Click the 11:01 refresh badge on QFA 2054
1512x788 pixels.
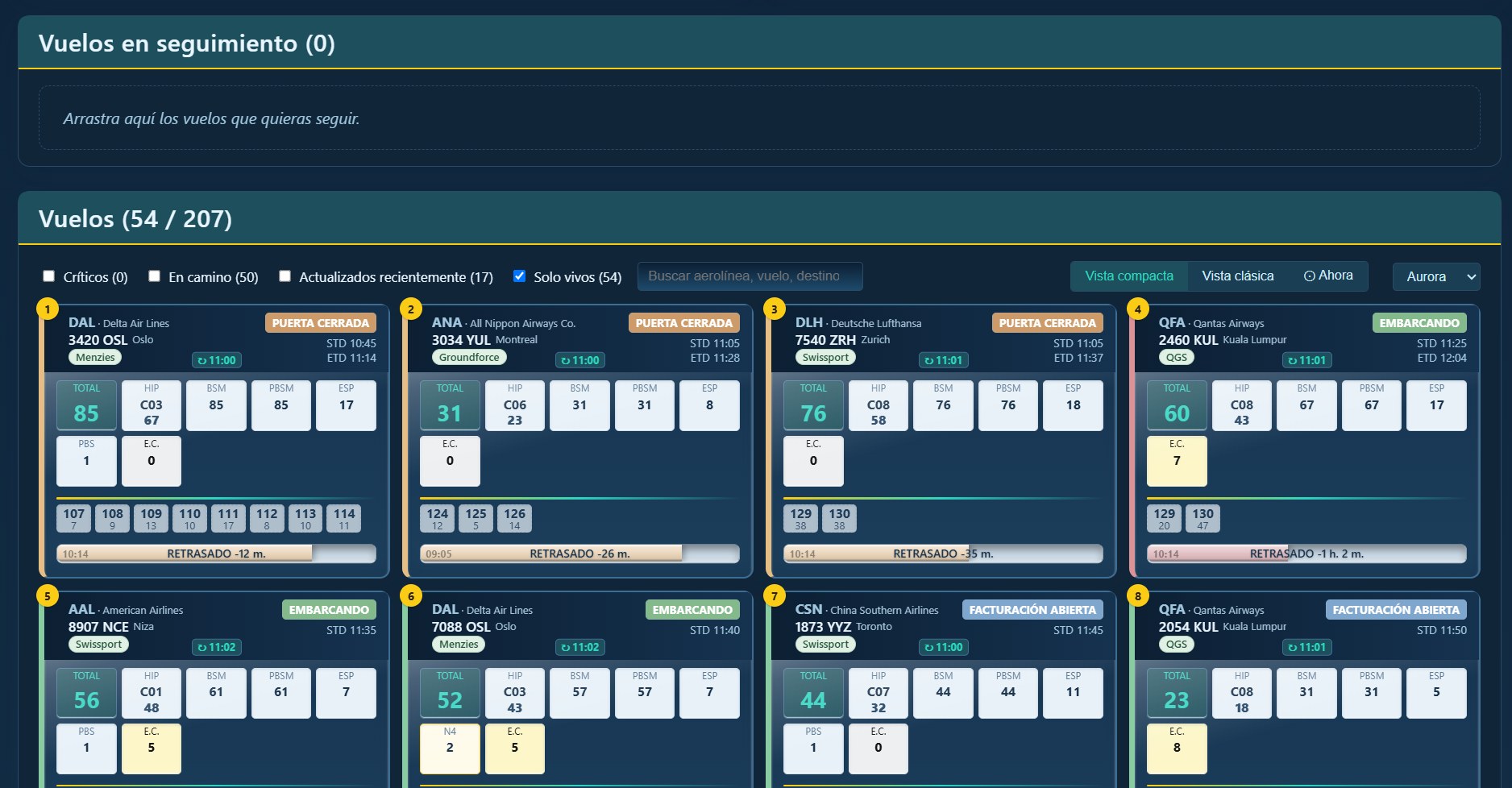click(1307, 647)
